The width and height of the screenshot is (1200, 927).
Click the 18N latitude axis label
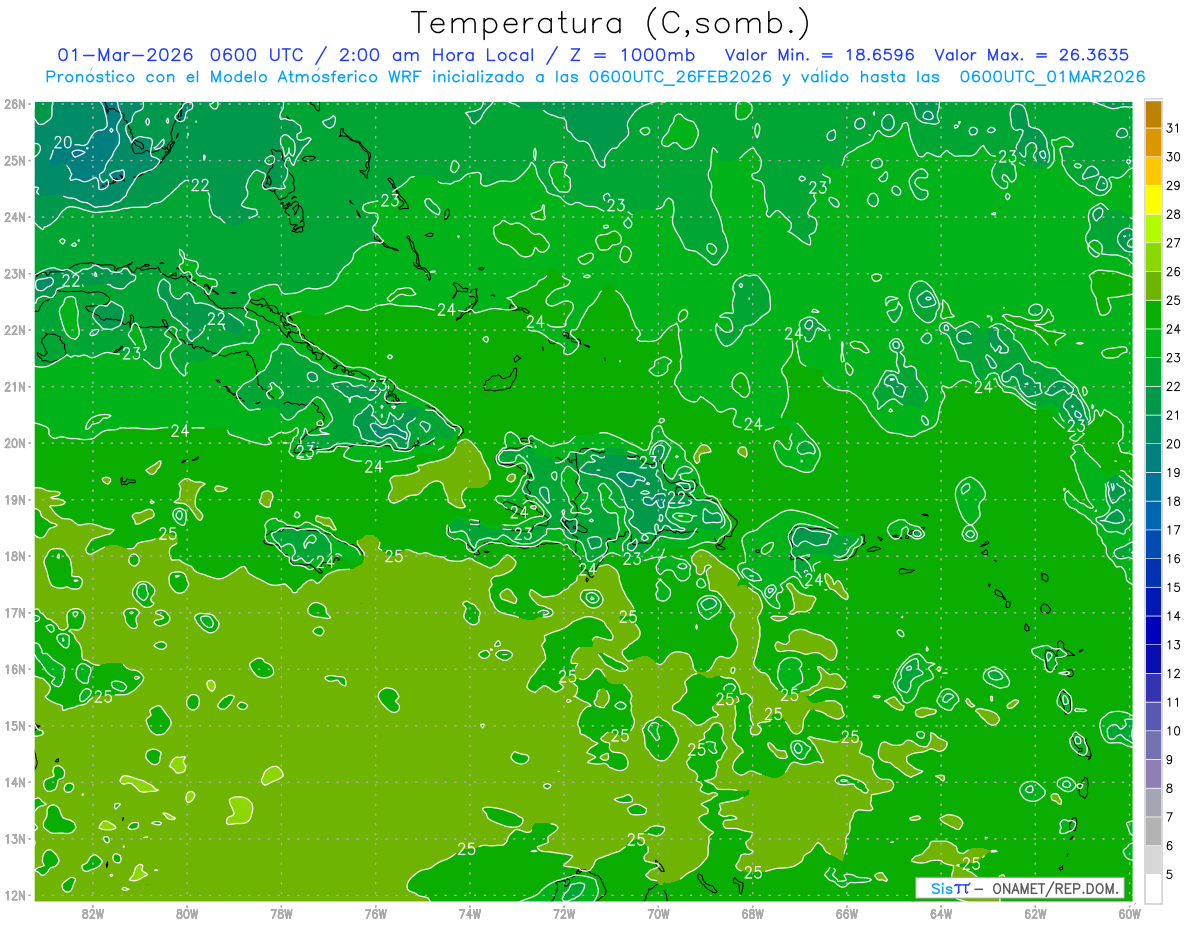tap(14, 556)
